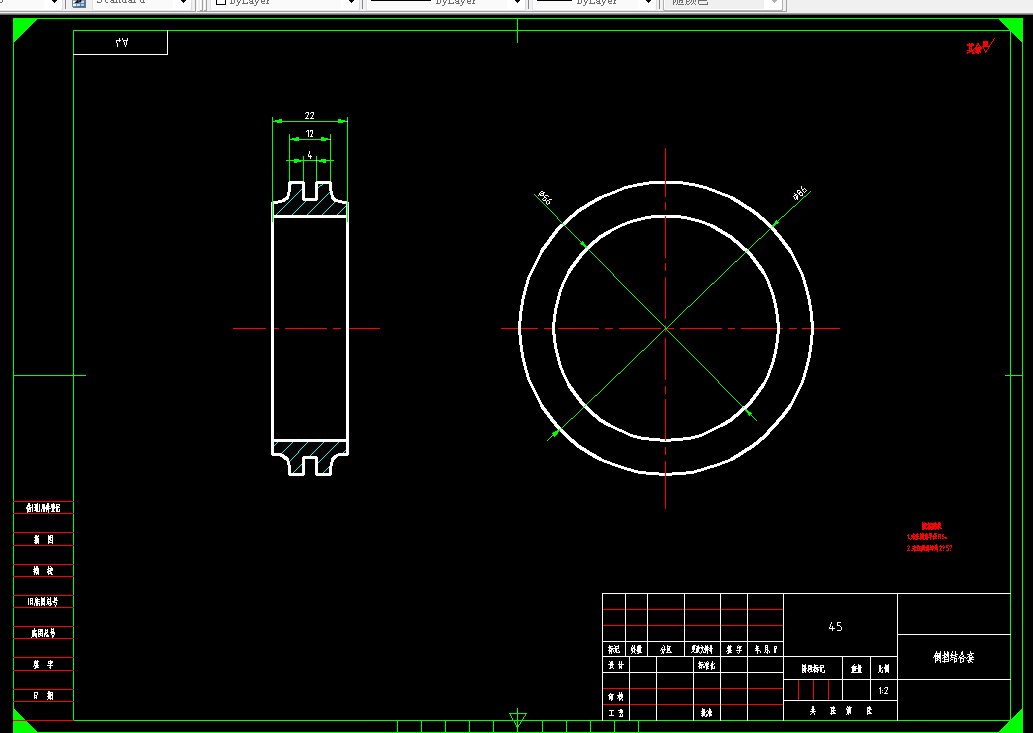The height and width of the screenshot is (733, 1033).
Task: Open the ByLayer linetype dropdown
Action: click(x=445, y=3)
